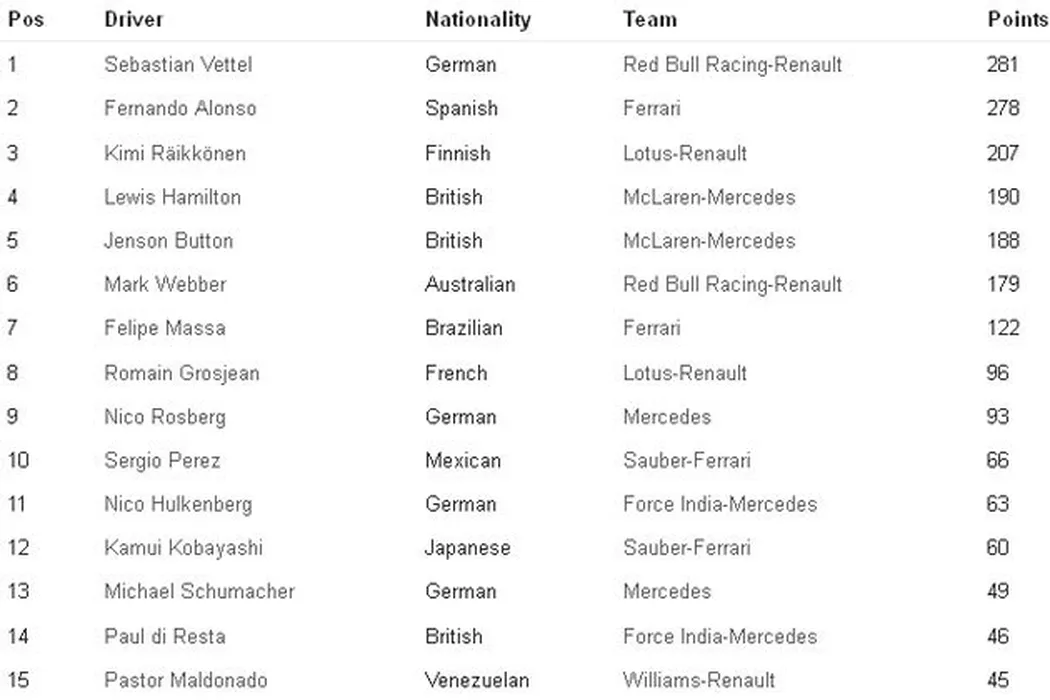Select the Fernando Alonso driver name
The image size is (1050, 700).
(x=180, y=108)
